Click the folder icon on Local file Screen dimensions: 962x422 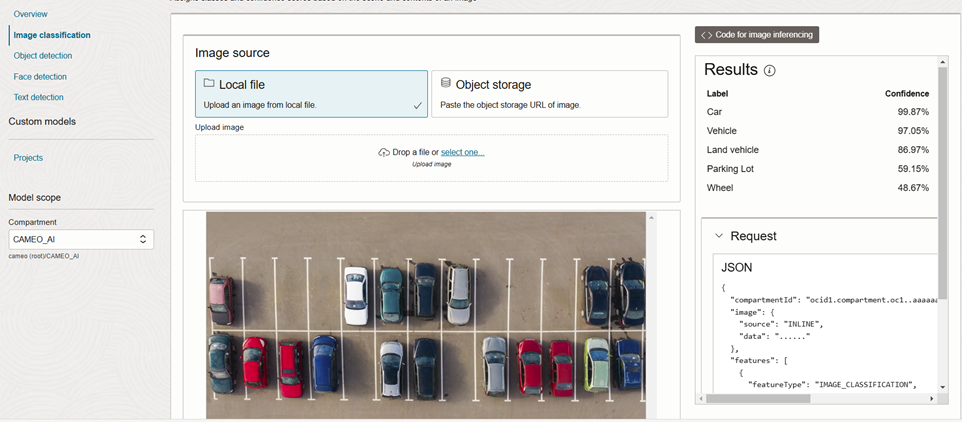(209, 84)
